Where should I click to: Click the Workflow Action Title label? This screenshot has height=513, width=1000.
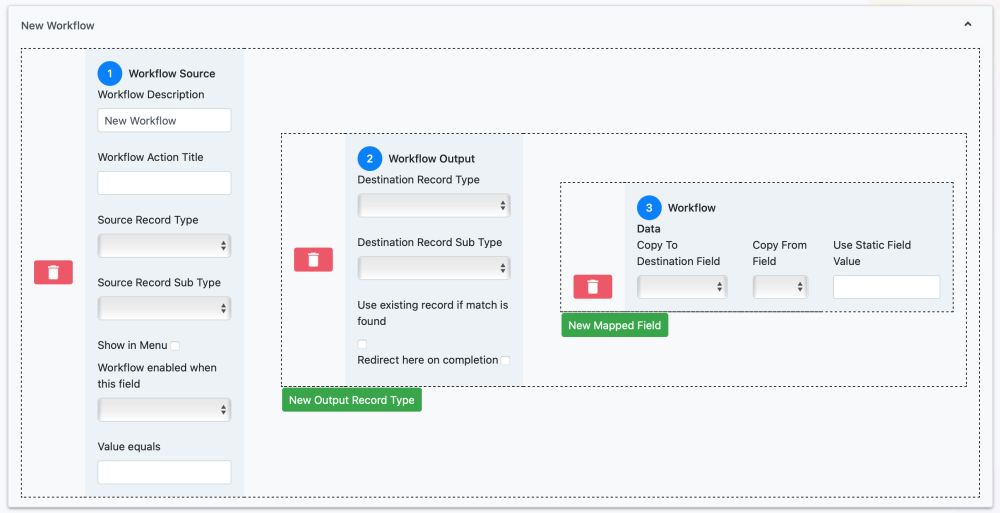coord(151,157)
